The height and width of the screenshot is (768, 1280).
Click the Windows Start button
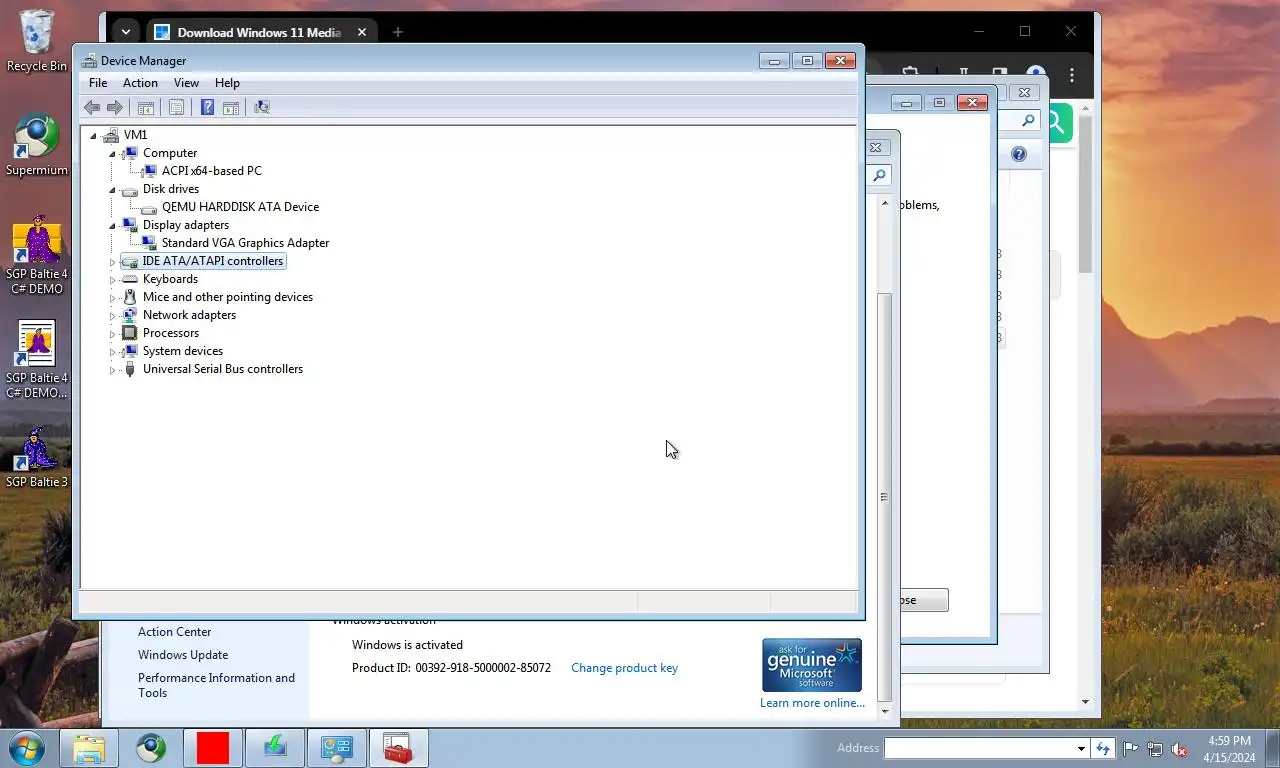(x=27, y=748)
